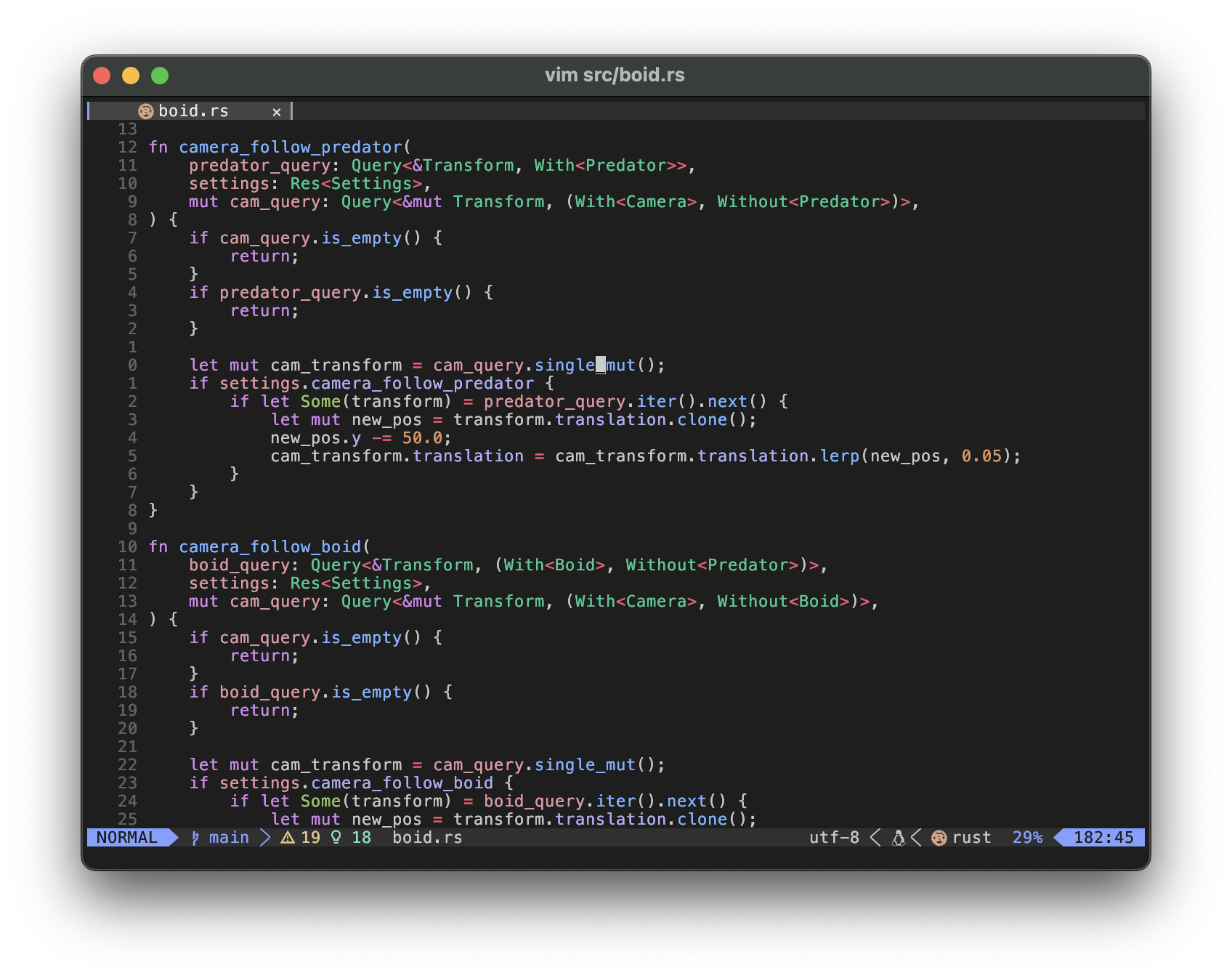Click line number 22 in gutter
1232x978 pixels.
pyautogui.click(x=127, y=765)
